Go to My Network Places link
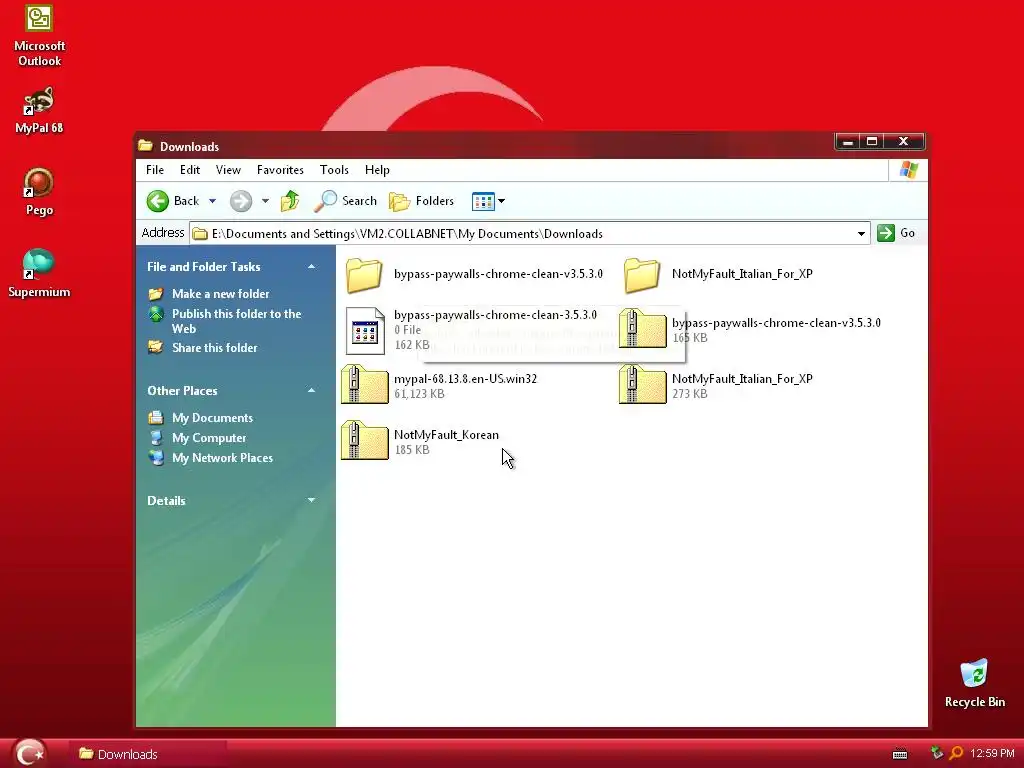Image resolution: width=1024 pixels, height=768 pixels. point(223,458)
